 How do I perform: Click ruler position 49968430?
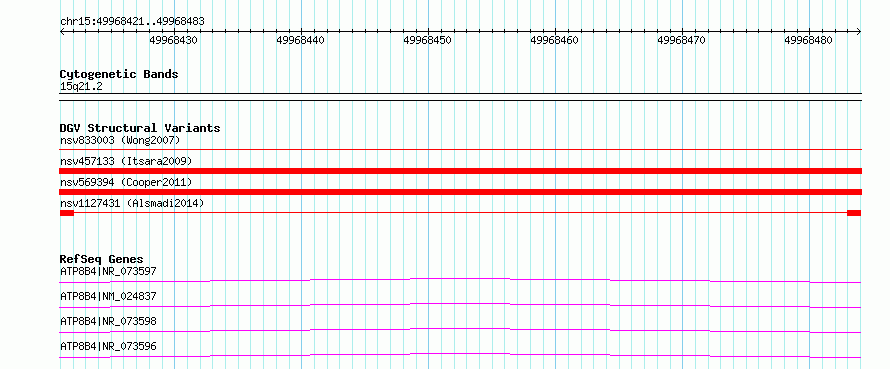pyautogui.click(x=173, y=40)
